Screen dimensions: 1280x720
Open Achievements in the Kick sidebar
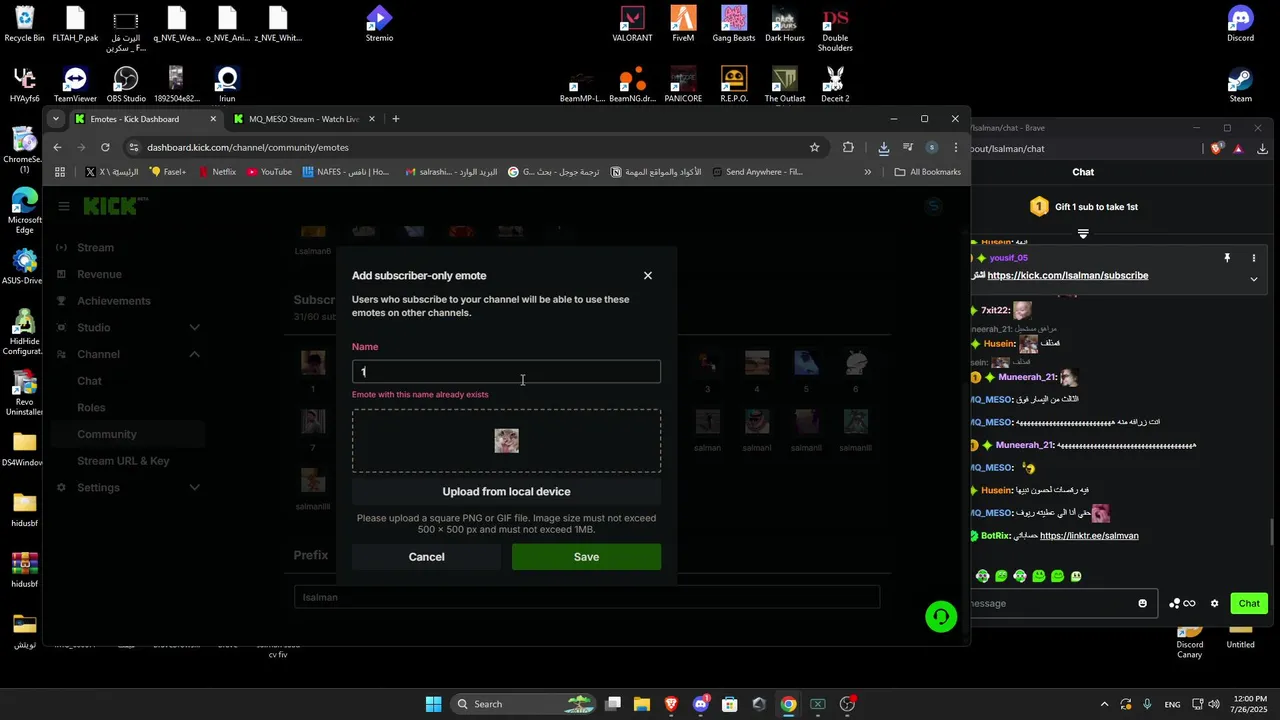[x=114, y=301]
